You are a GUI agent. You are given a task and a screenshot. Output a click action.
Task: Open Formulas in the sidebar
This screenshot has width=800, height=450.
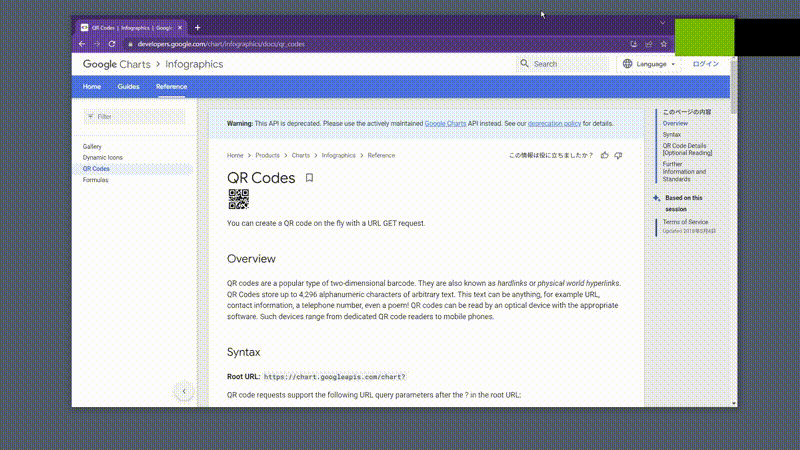click(x=95, y=180)
